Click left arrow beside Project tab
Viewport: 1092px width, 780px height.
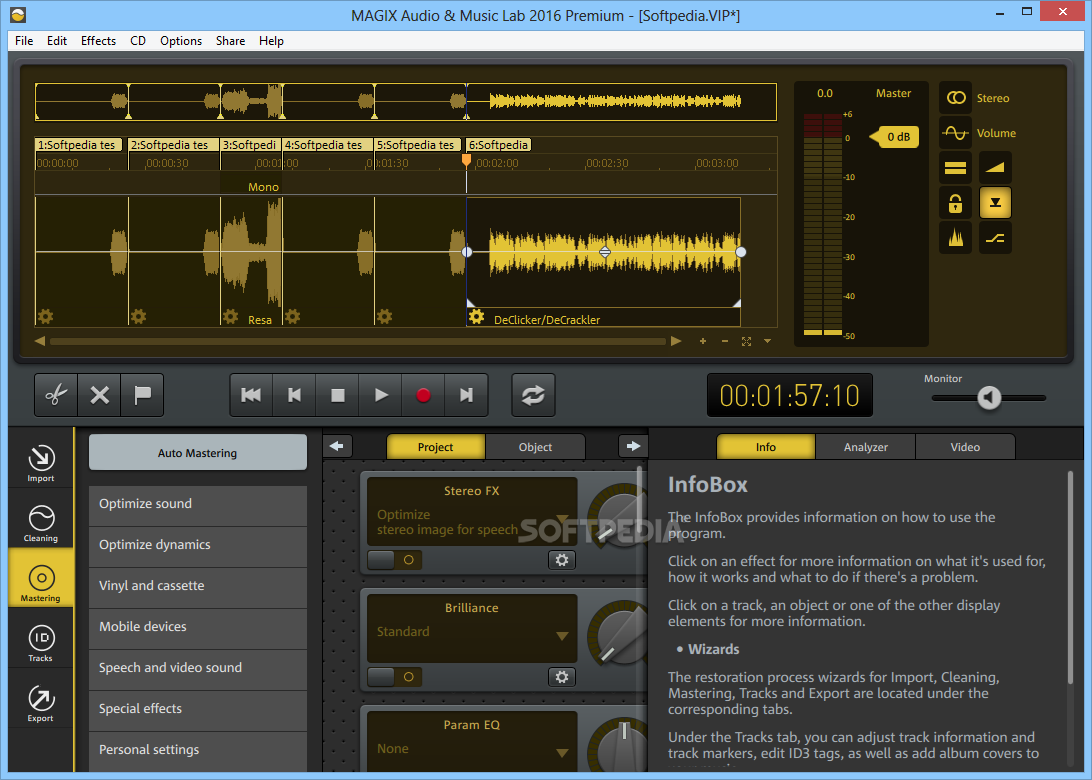point(337,446)
